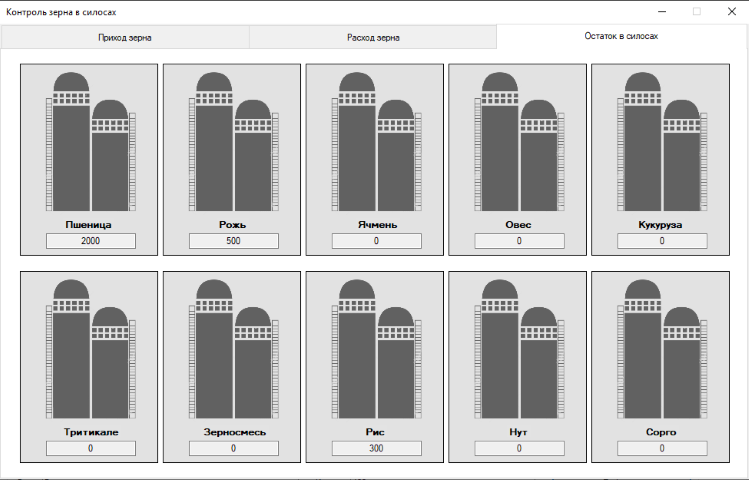Select the Ячмень silo image
The width and height of the screenshot is (749, 480).
pos(376,142)
